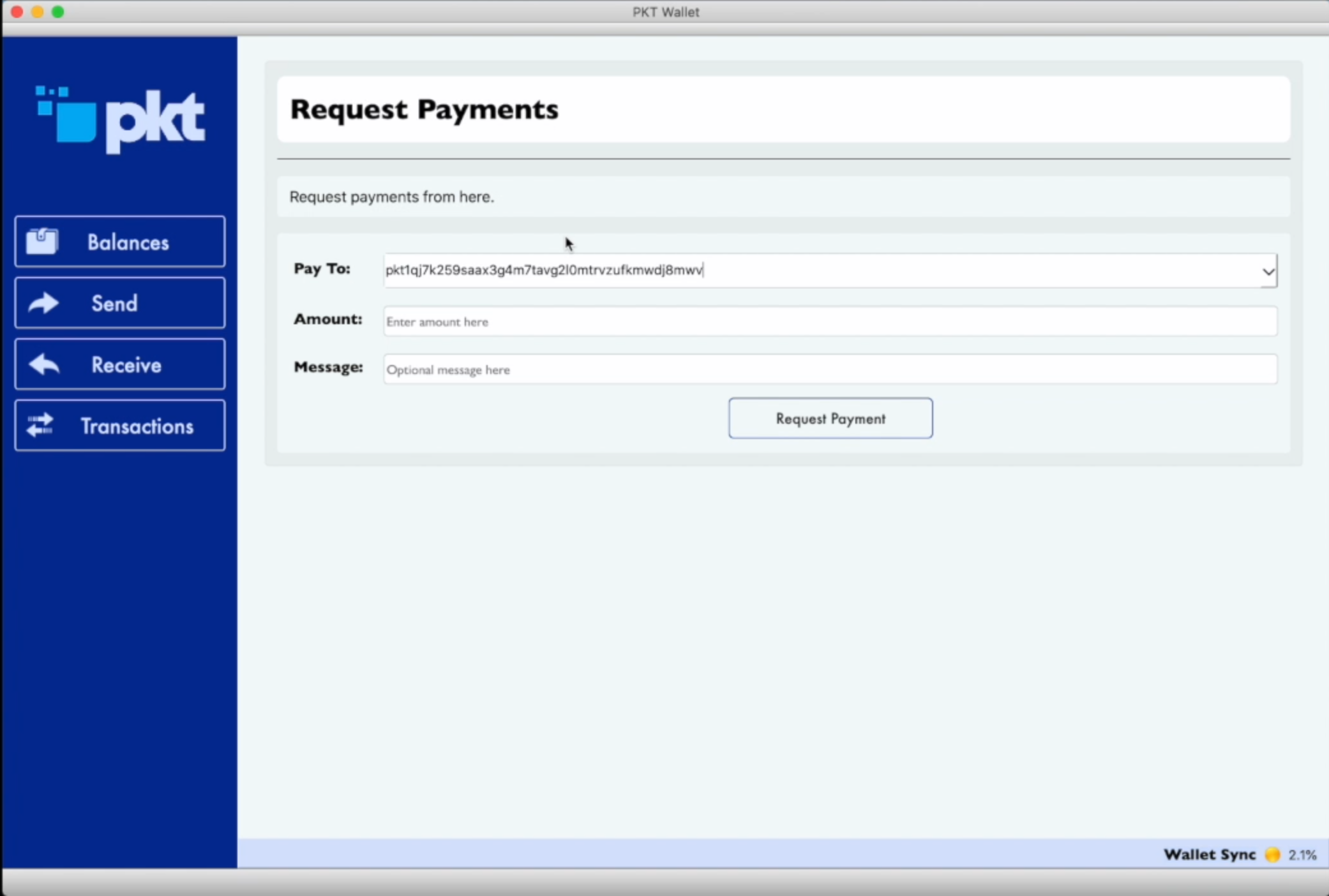The height and width of the screenshot is (896, 1329).
Task: Switch to the Transactions view
Action: [x=119, y=425]
